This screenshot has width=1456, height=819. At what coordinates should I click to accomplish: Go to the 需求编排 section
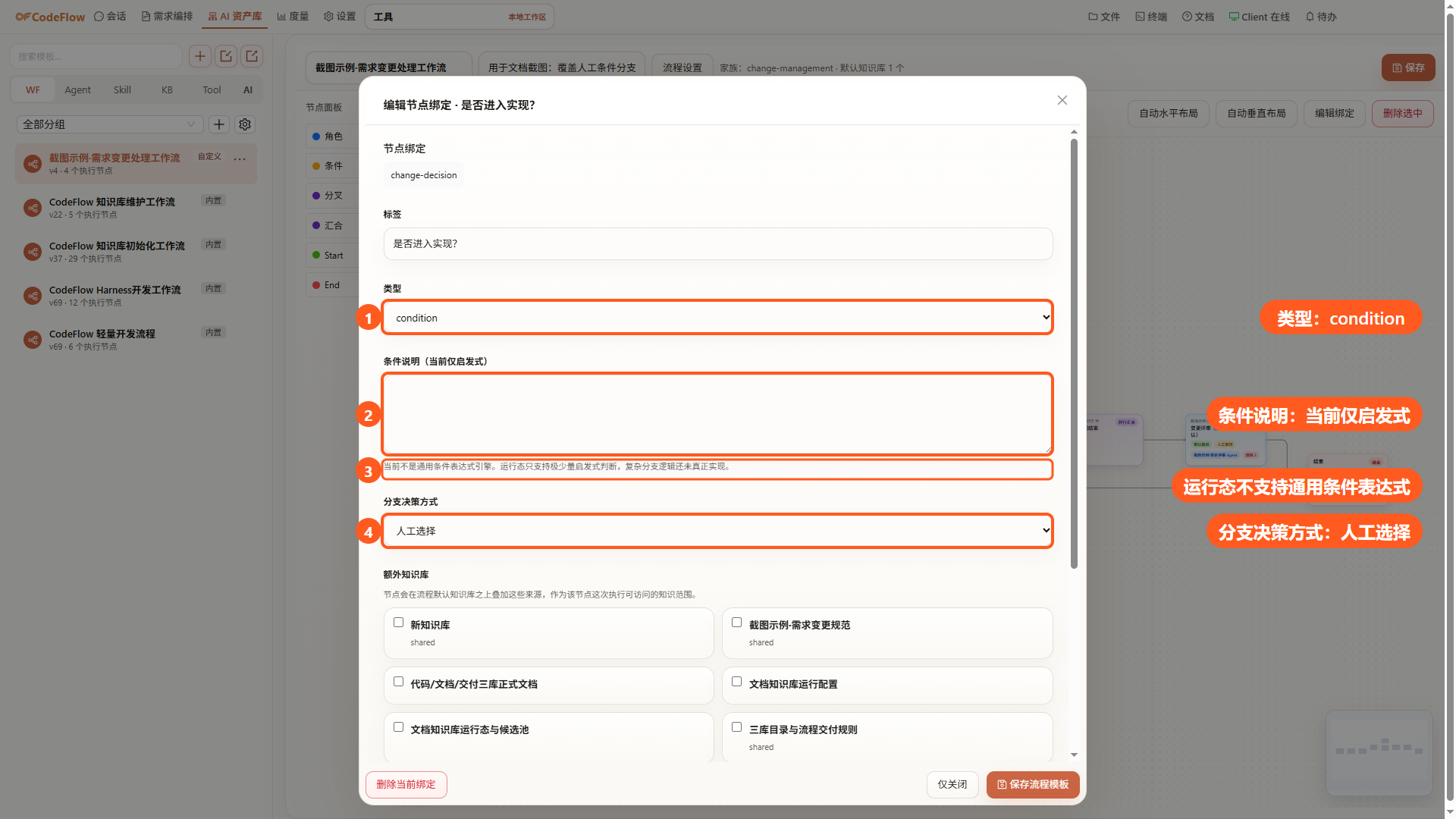(167, 17)
